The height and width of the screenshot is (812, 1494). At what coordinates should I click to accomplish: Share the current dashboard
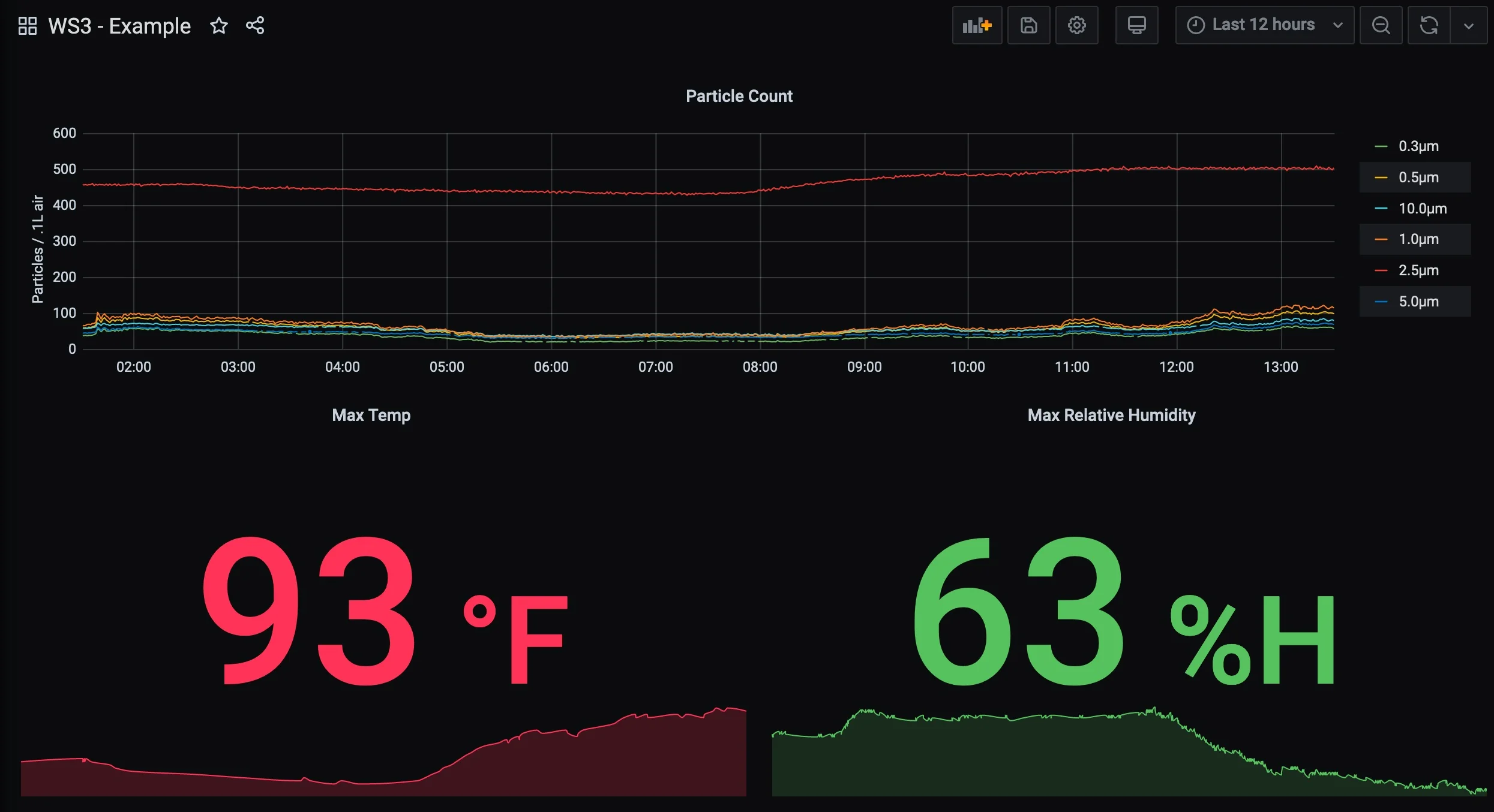pos(255,25)
